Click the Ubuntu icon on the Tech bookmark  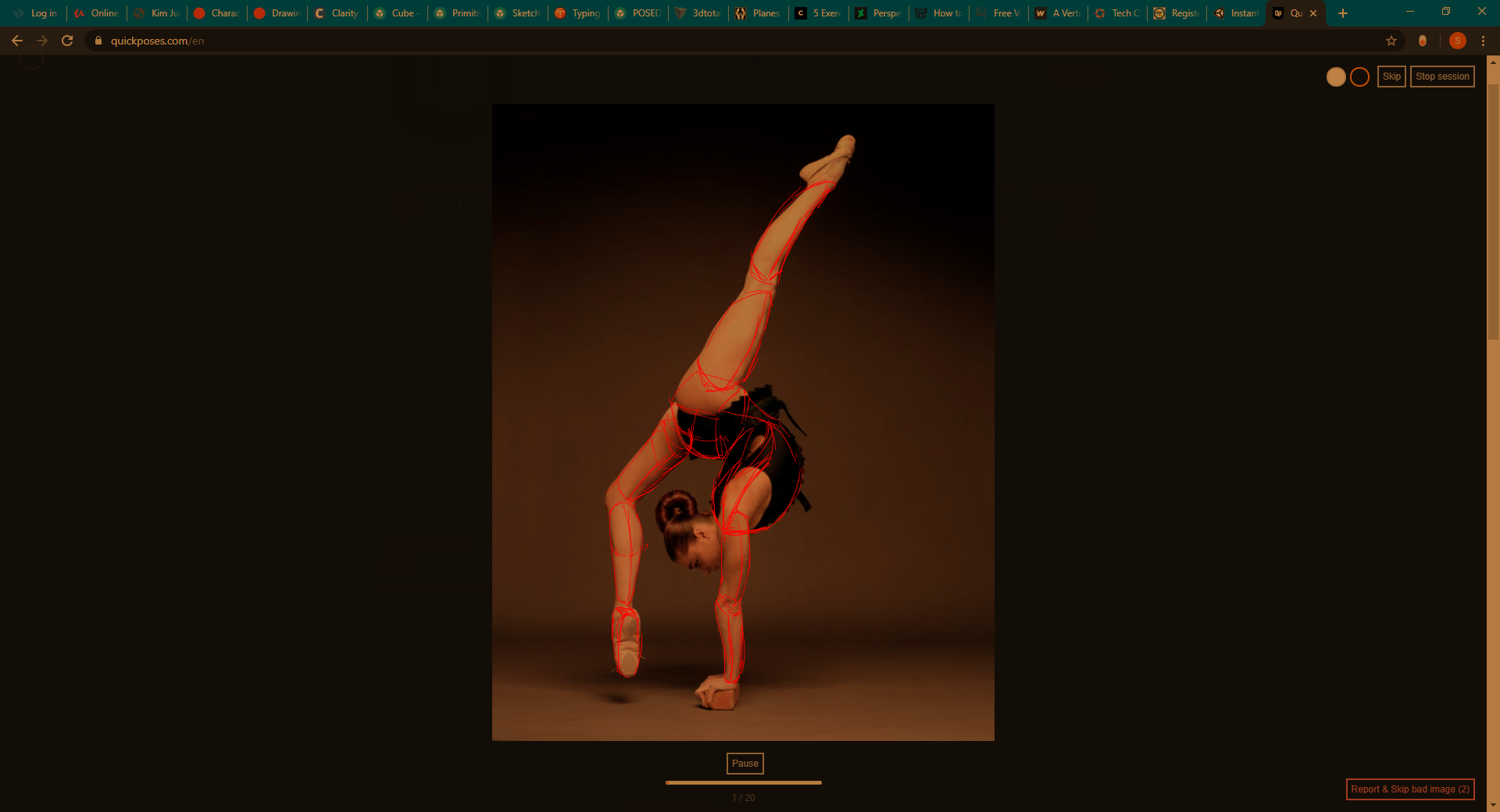coord(1098,13)
